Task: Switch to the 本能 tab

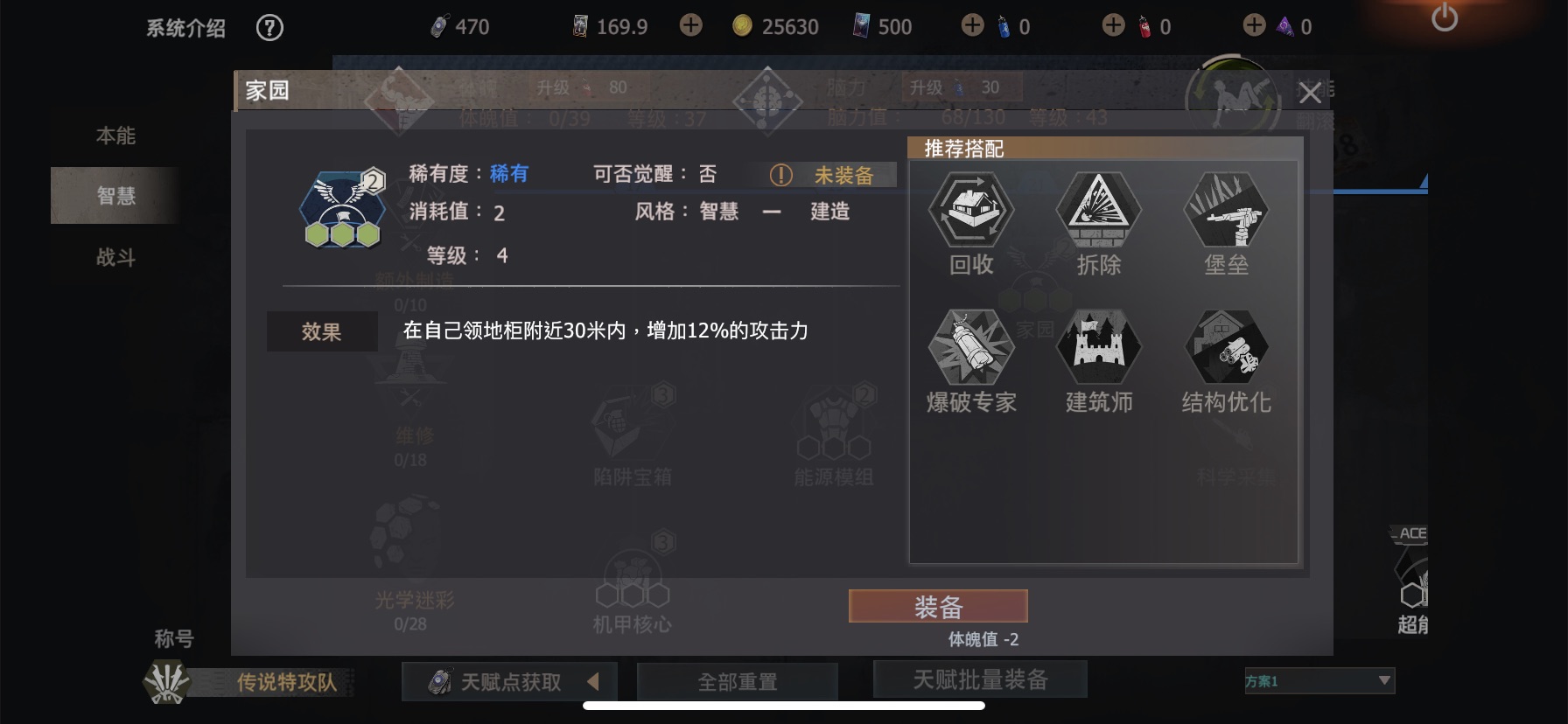Action: tap(115, 136)
